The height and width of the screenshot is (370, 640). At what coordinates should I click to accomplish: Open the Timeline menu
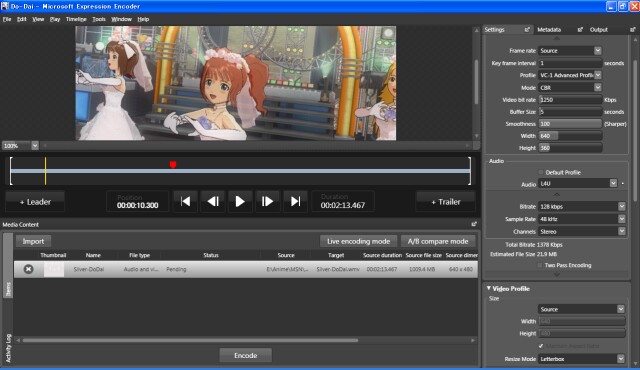76,19
